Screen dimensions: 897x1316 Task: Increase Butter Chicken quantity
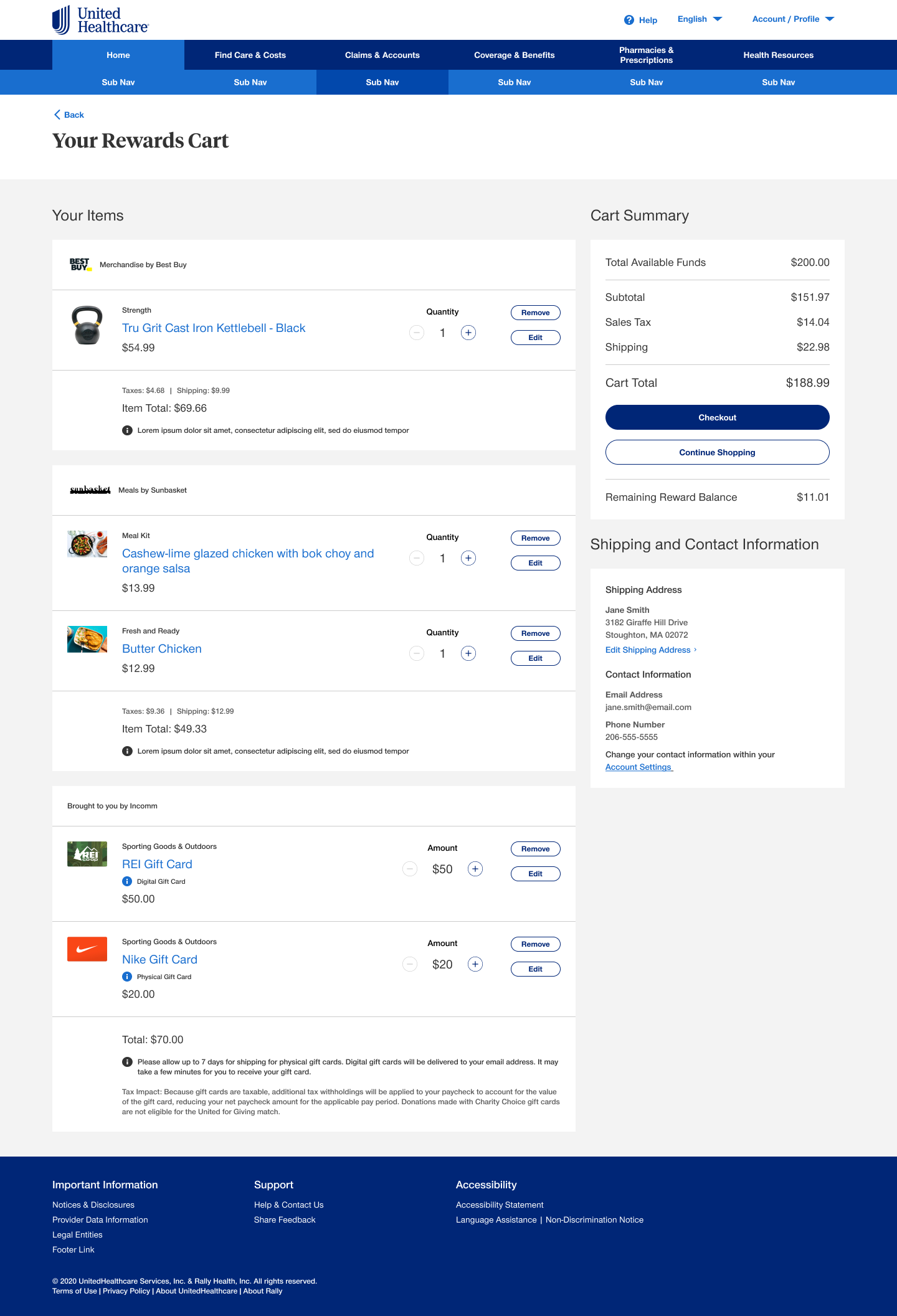point(468,653)
